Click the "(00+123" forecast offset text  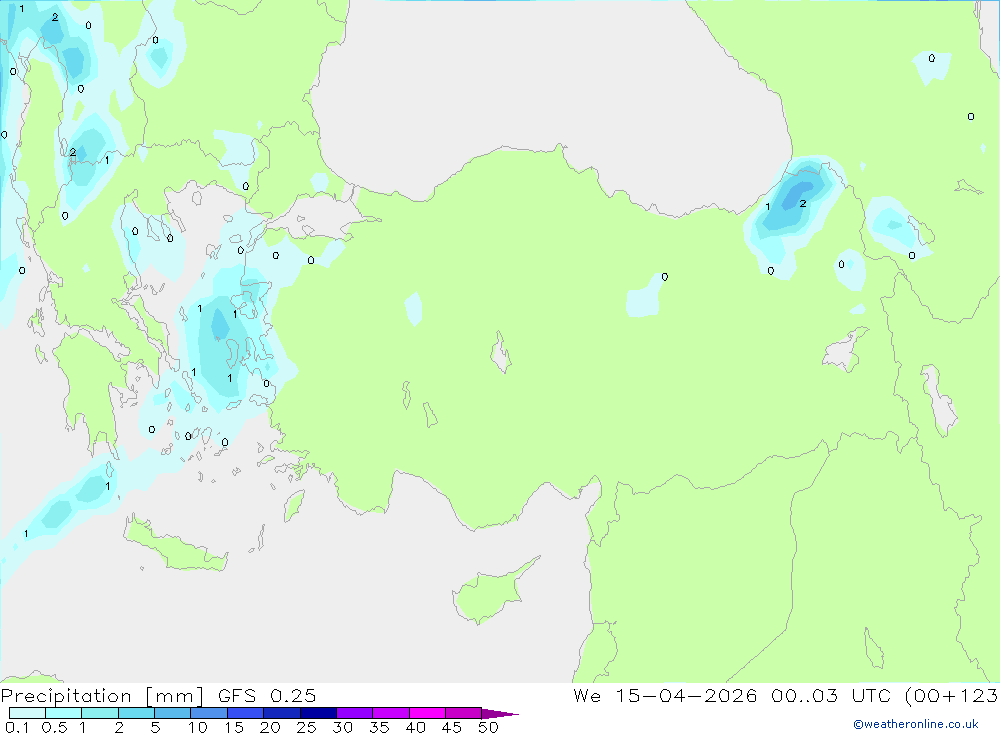[x=952, y=696]
